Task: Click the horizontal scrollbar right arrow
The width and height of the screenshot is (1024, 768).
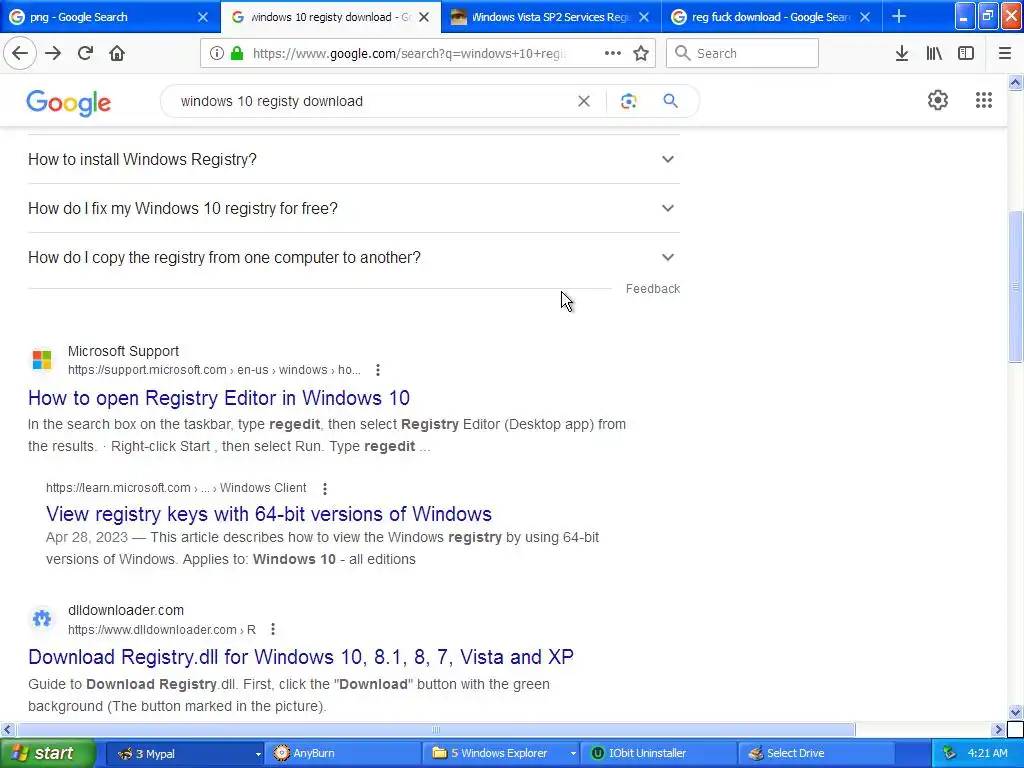Action: pos(998,729)
